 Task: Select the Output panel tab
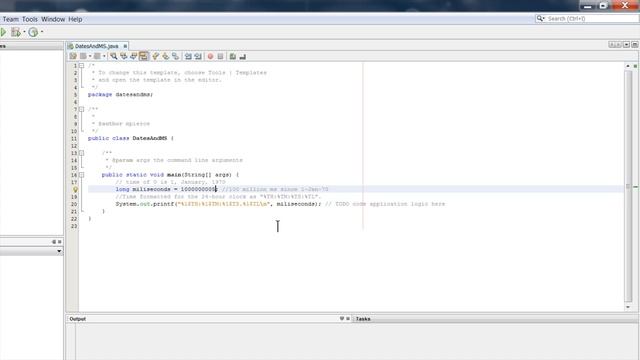point(78,319)
